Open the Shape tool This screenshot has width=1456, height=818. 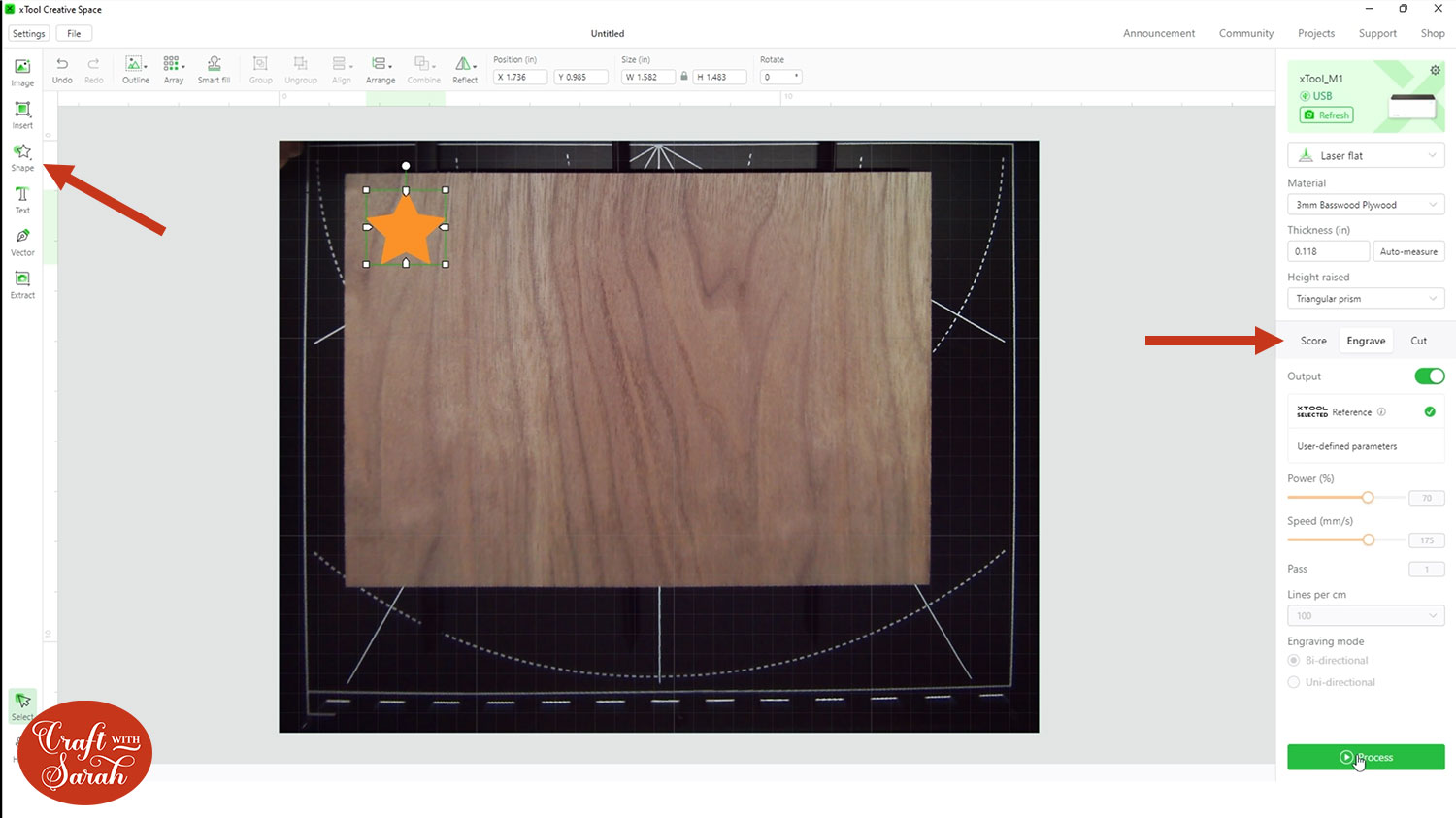coord(22,157)
